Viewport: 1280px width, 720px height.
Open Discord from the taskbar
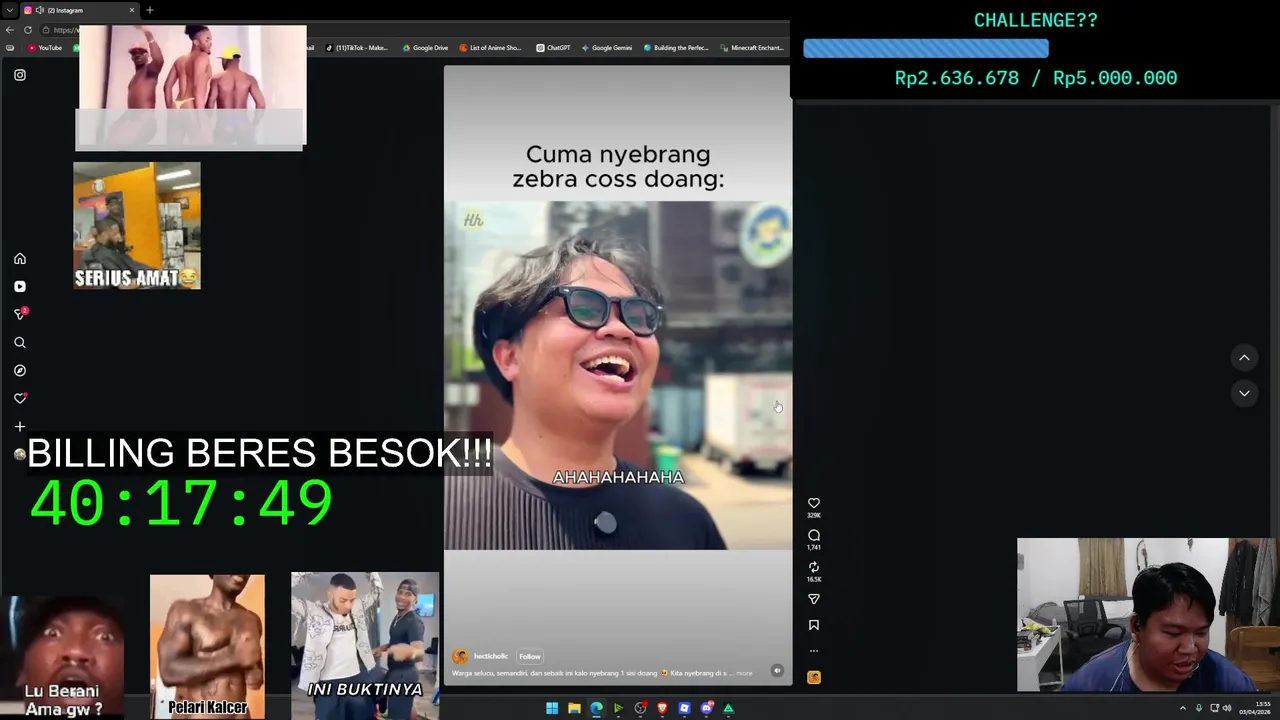(x=707, y=708)
